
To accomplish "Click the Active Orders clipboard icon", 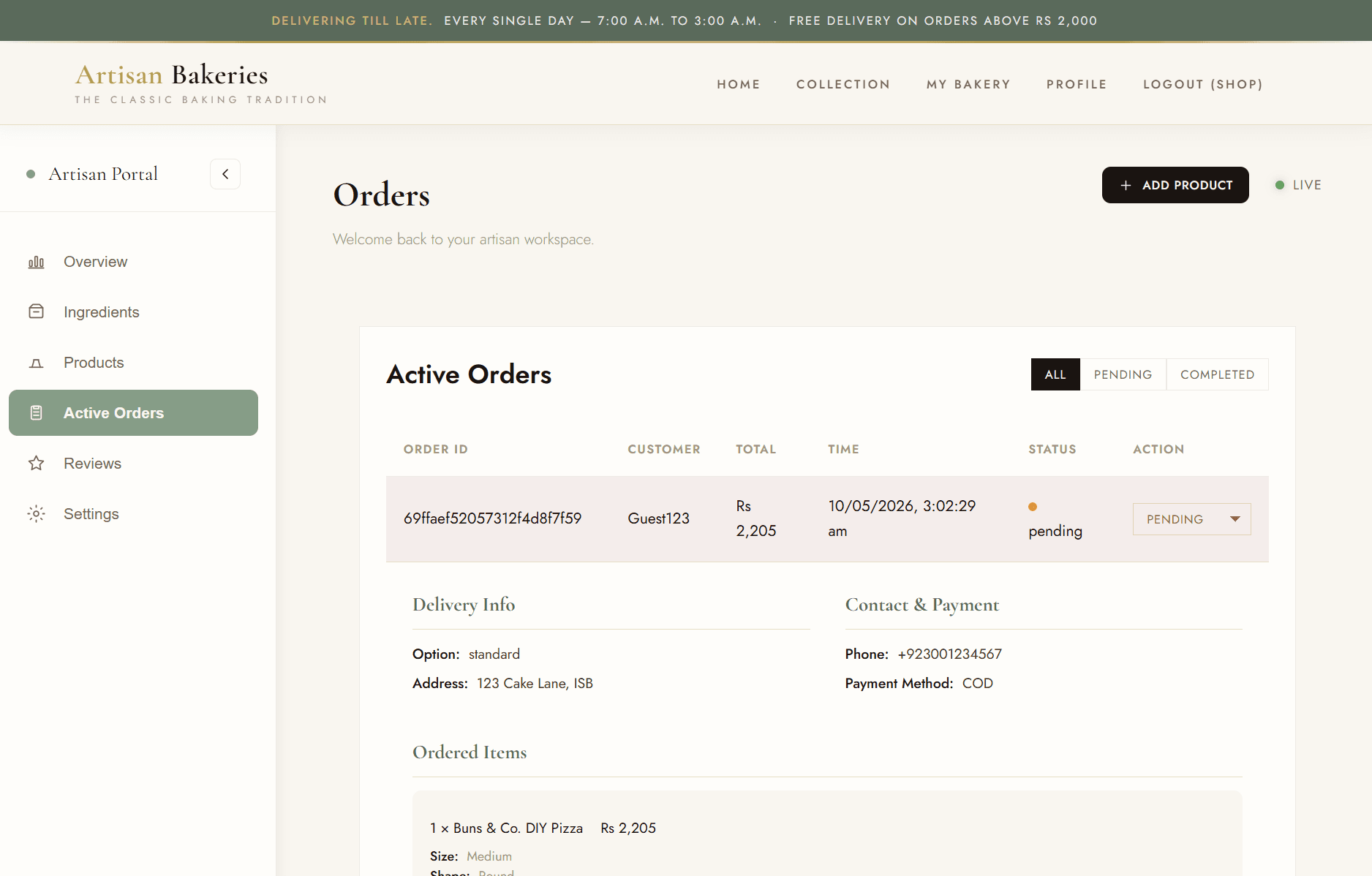I will [36, 413].
